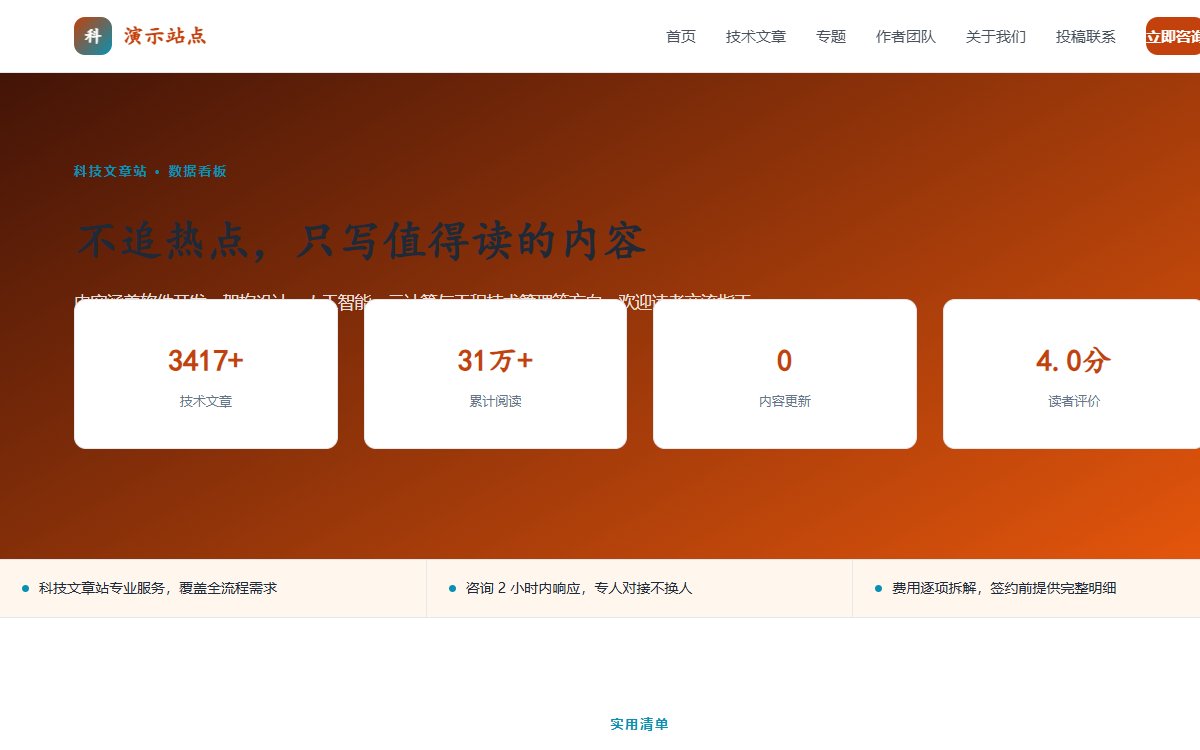Click the text 费用逐项拆解，签约前提供完整明细
The image size is (1200, 750).
tap(1004, 588)
